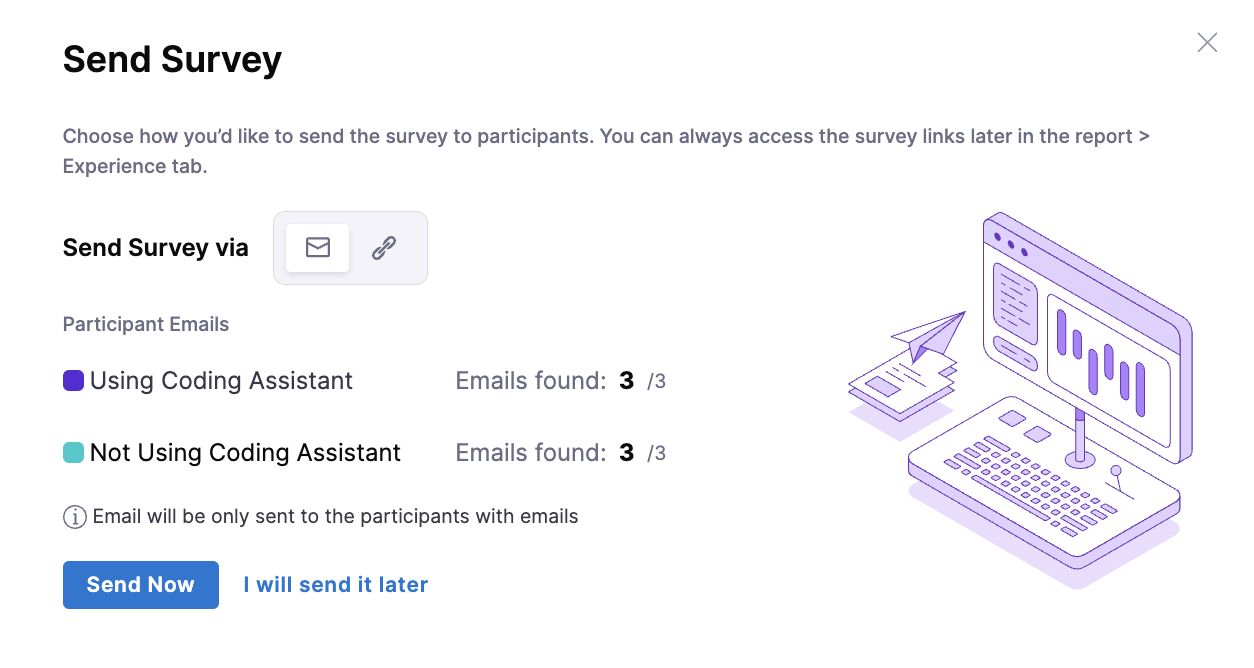Click the info icon beside email notice

click(74, 517)
